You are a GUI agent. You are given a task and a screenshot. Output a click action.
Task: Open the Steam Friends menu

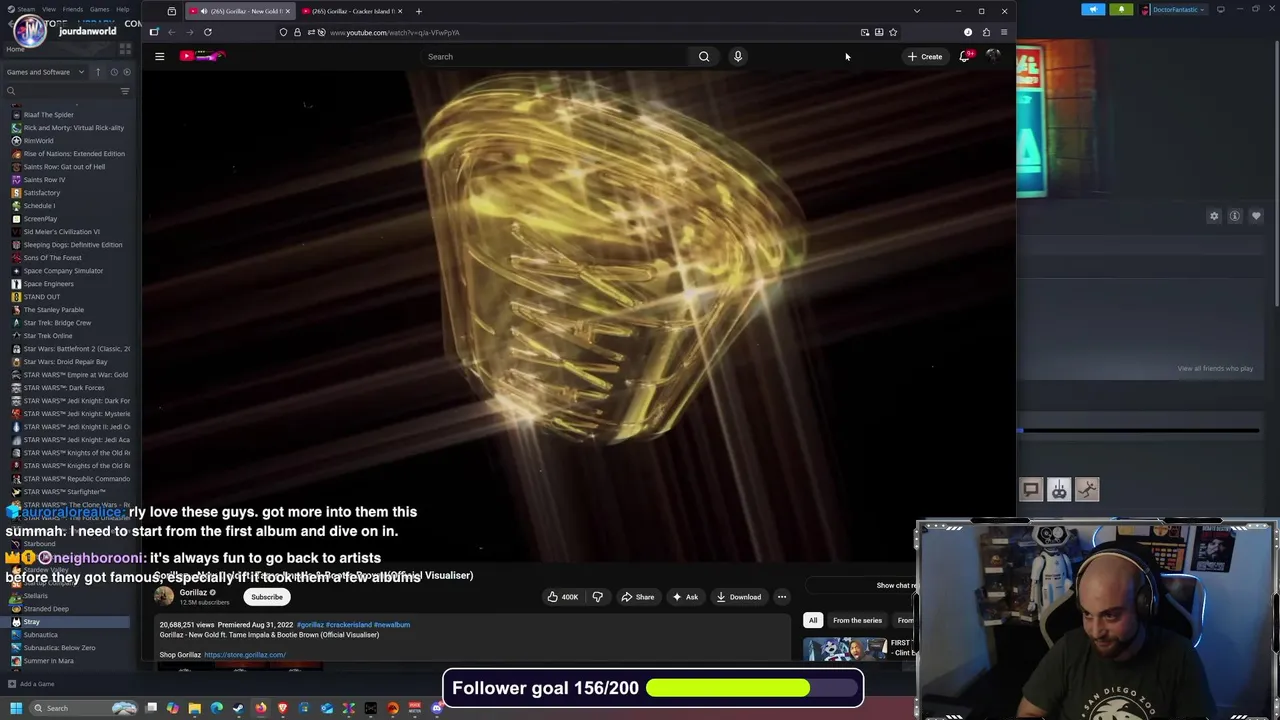pyautogui.click(x=73, y=9)
